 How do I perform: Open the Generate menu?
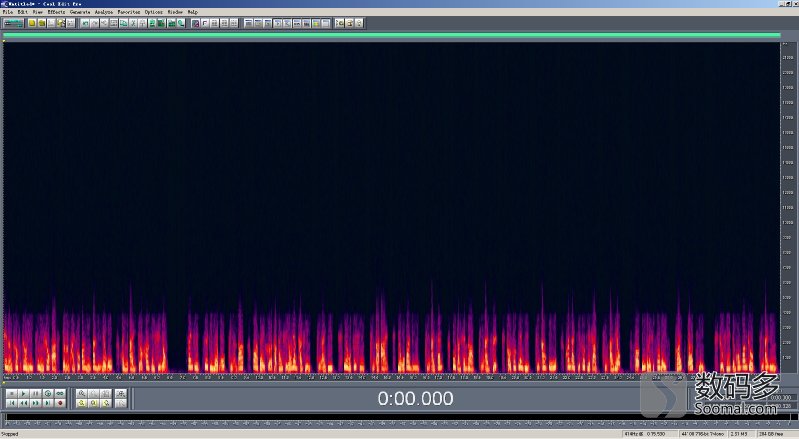click(x=80, y=12)
